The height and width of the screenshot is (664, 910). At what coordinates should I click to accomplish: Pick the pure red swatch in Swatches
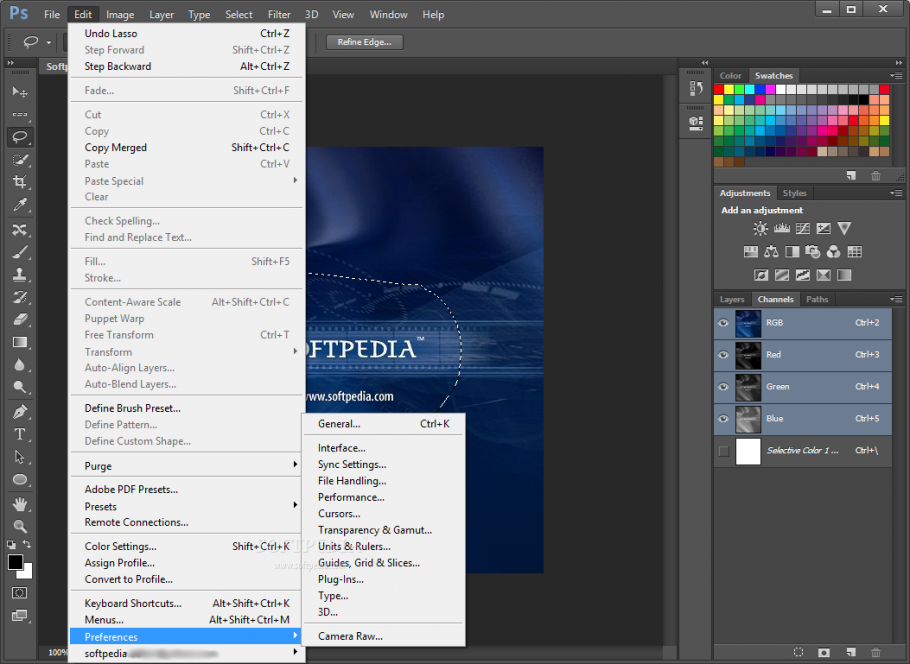point(719,89)
